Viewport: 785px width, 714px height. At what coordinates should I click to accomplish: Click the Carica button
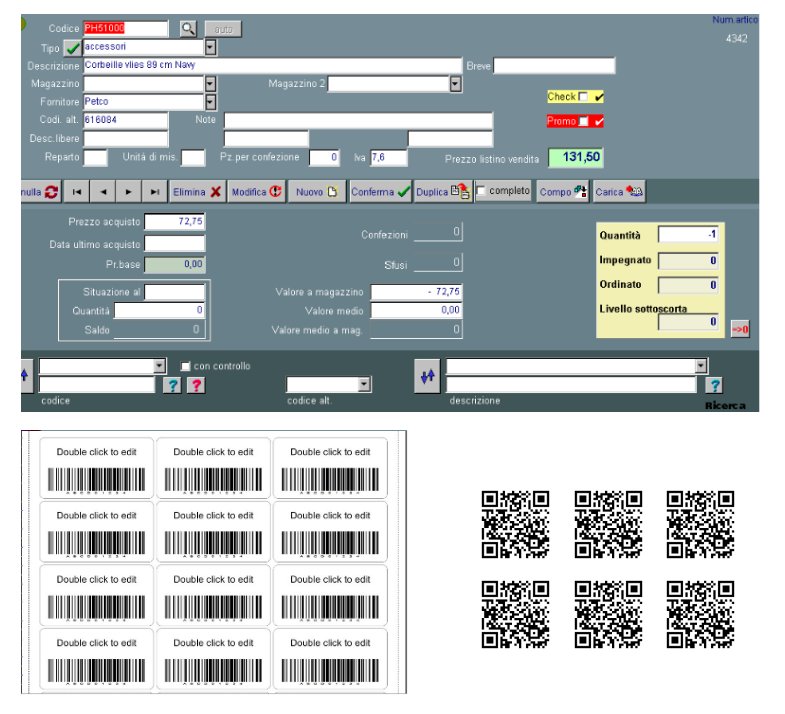click(x=619, y=192)
